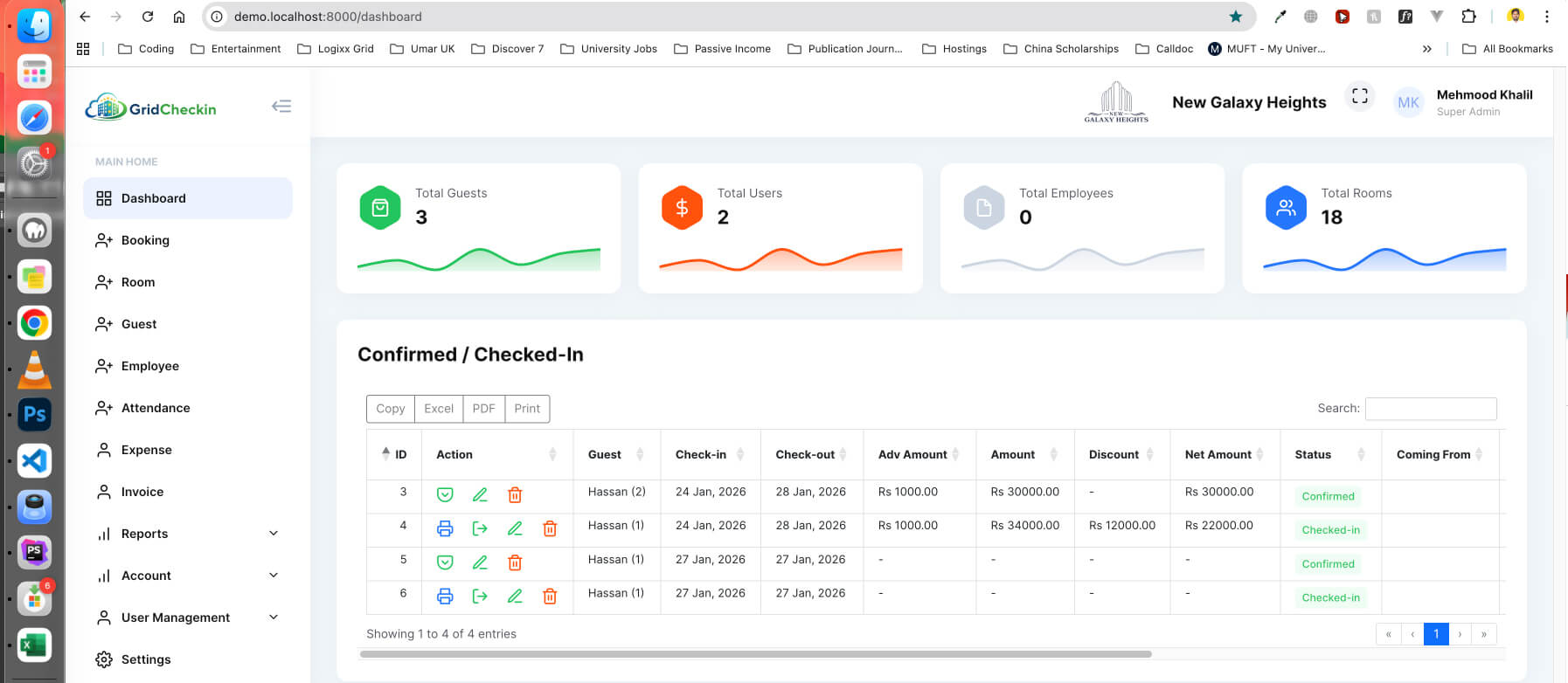Click the check-out arrow icon for booking 6
Image resolution: width=1568 pixels, height=683 pixels.
point(480,597)
